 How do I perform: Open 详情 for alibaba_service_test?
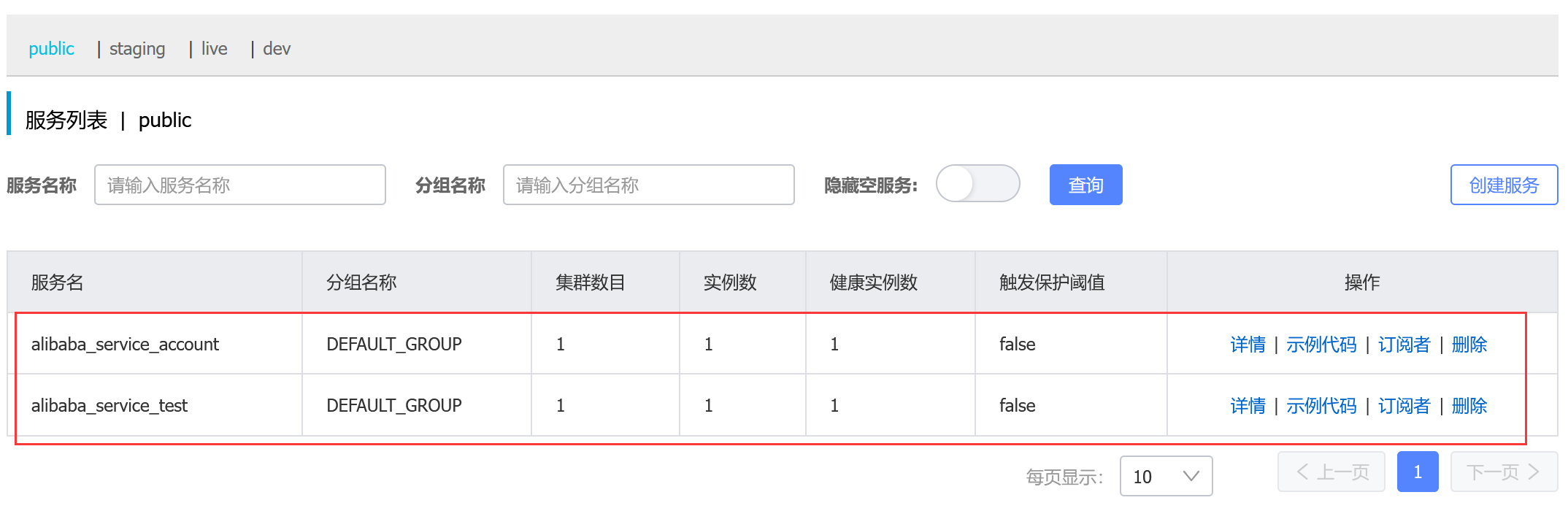pos(1248,406)
